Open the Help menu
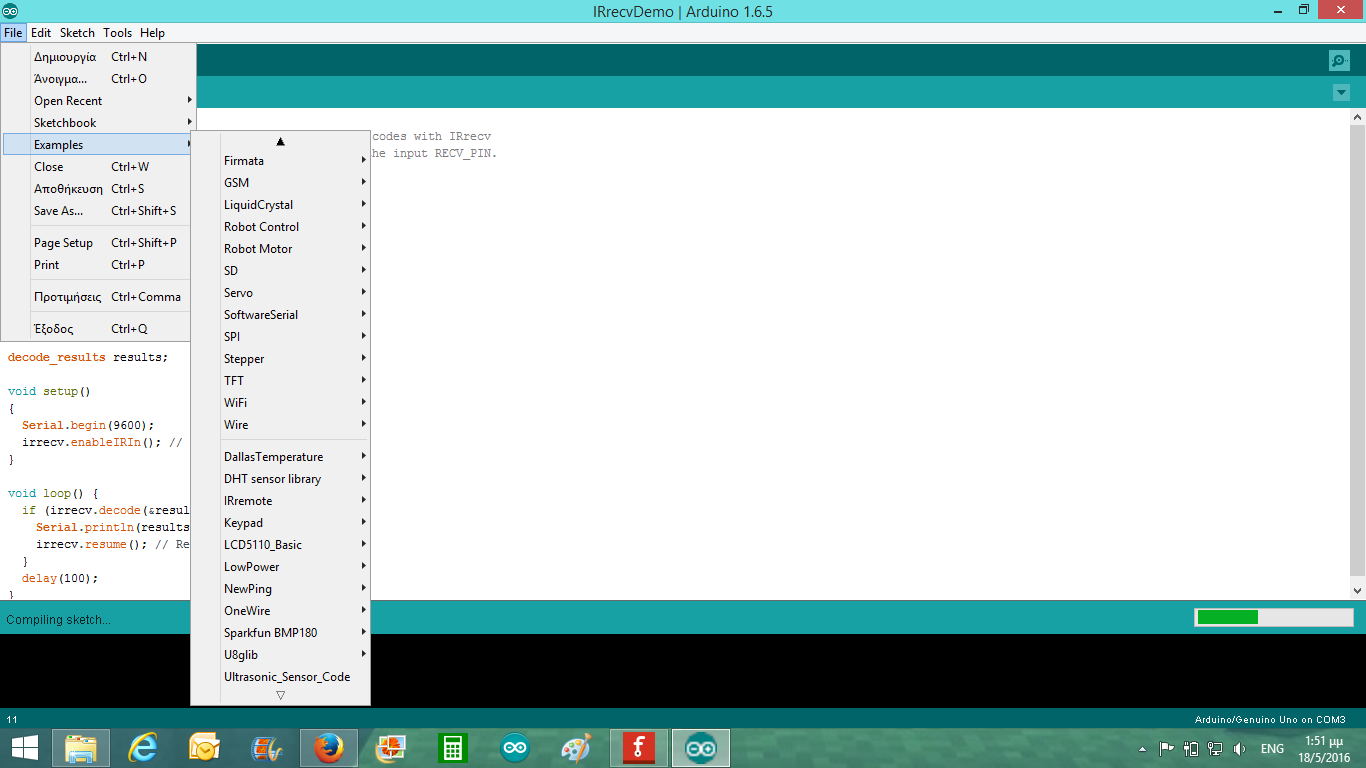Screen dimensions: 1366x768 (153, 33)
